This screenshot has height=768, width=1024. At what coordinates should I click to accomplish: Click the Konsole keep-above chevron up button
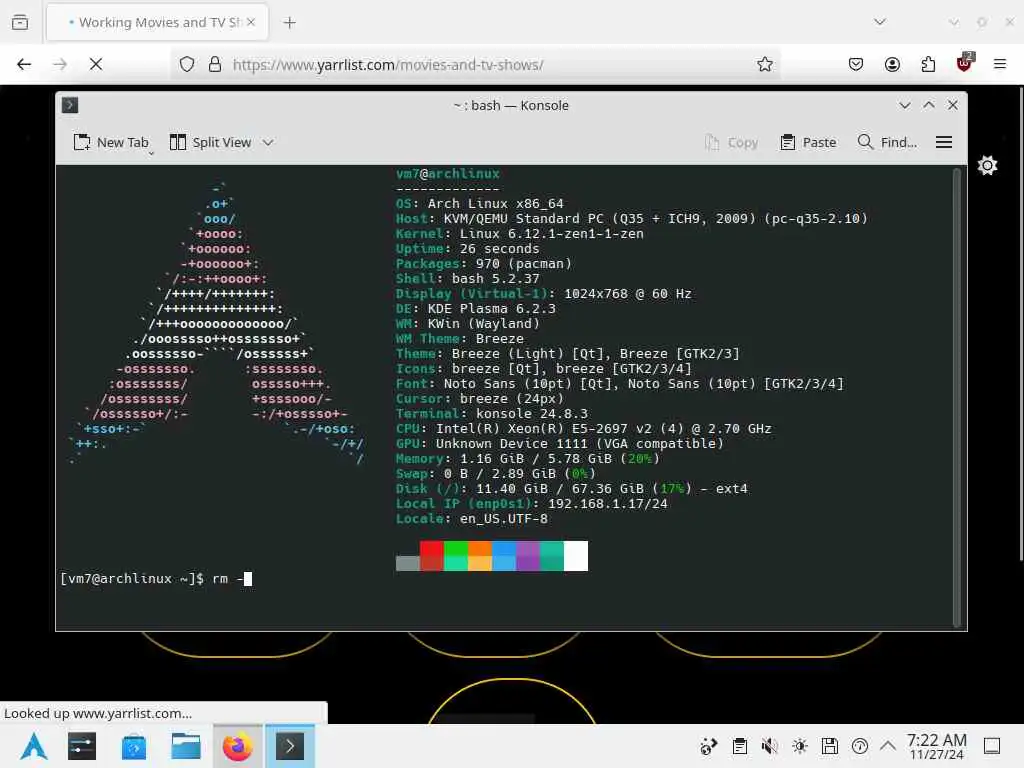(x=929, y=105)
